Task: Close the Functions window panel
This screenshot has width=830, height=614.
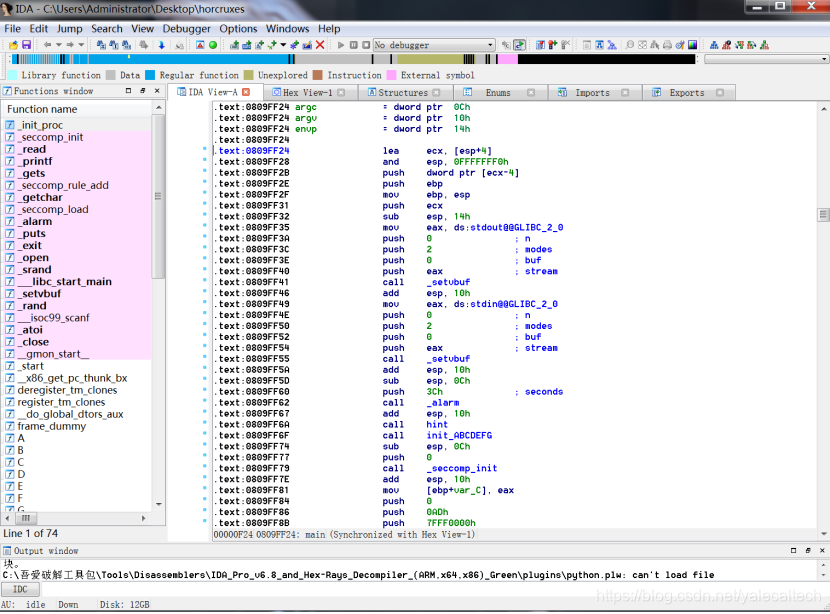Action: (157, 91)
